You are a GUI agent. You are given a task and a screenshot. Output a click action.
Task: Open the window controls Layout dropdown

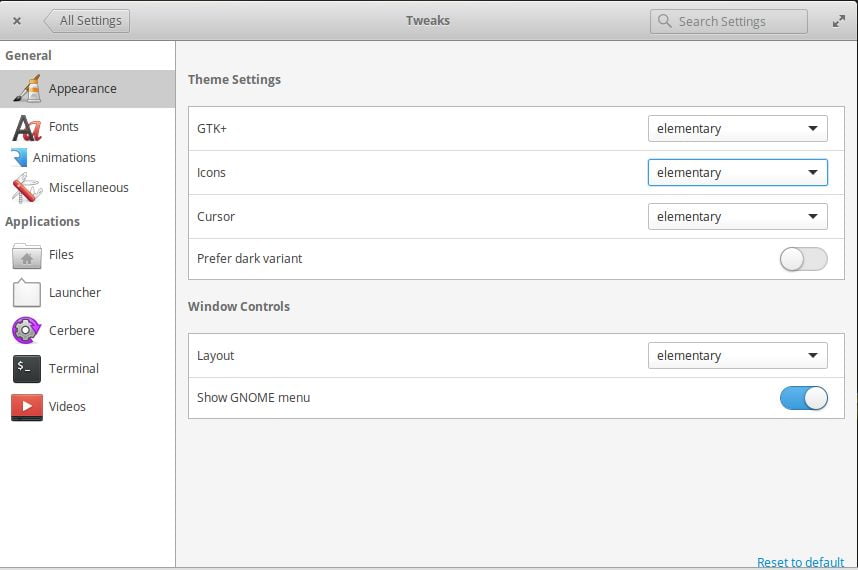[x=738, y=356]
